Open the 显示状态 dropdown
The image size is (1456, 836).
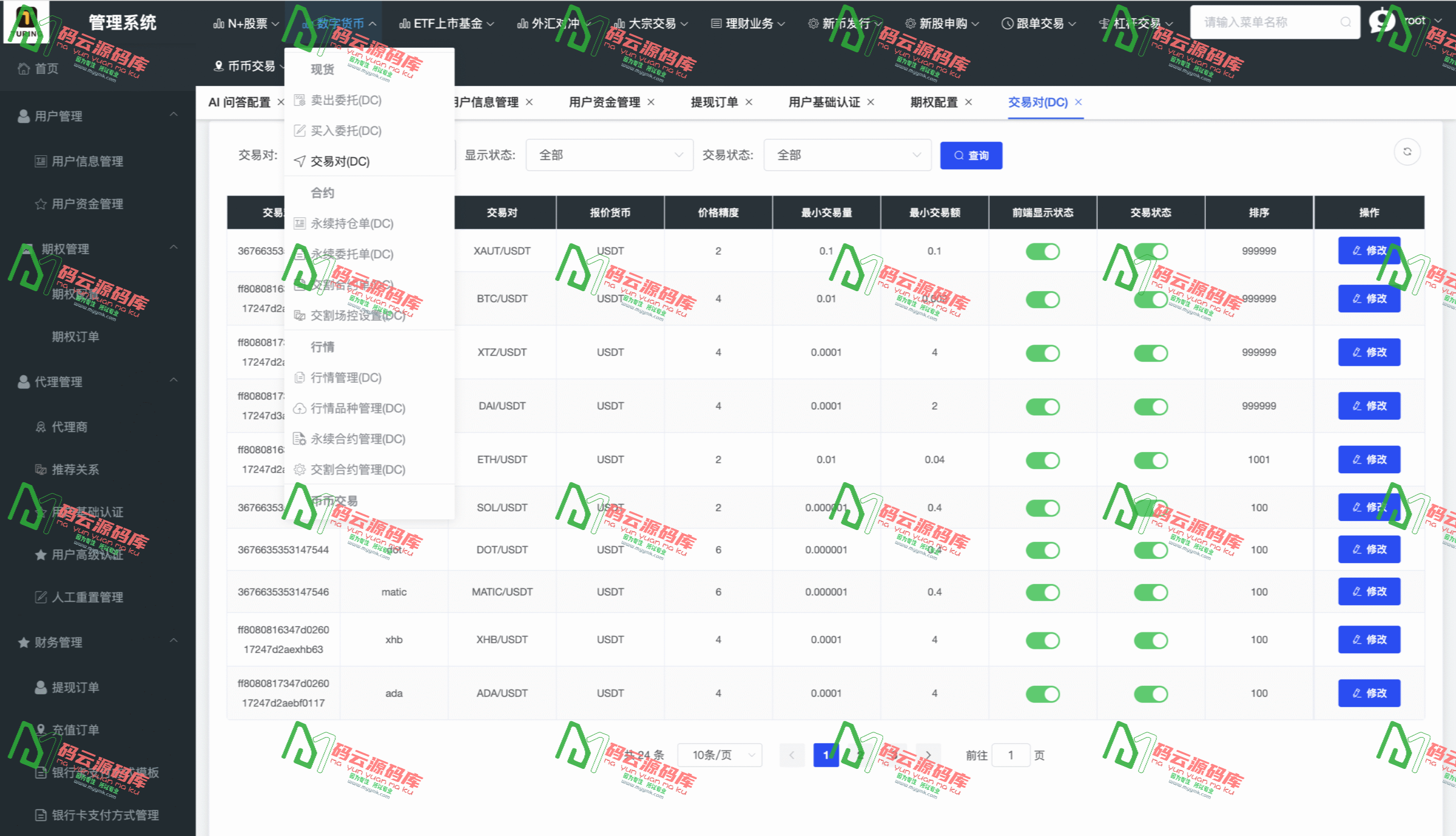pos(610,155)
